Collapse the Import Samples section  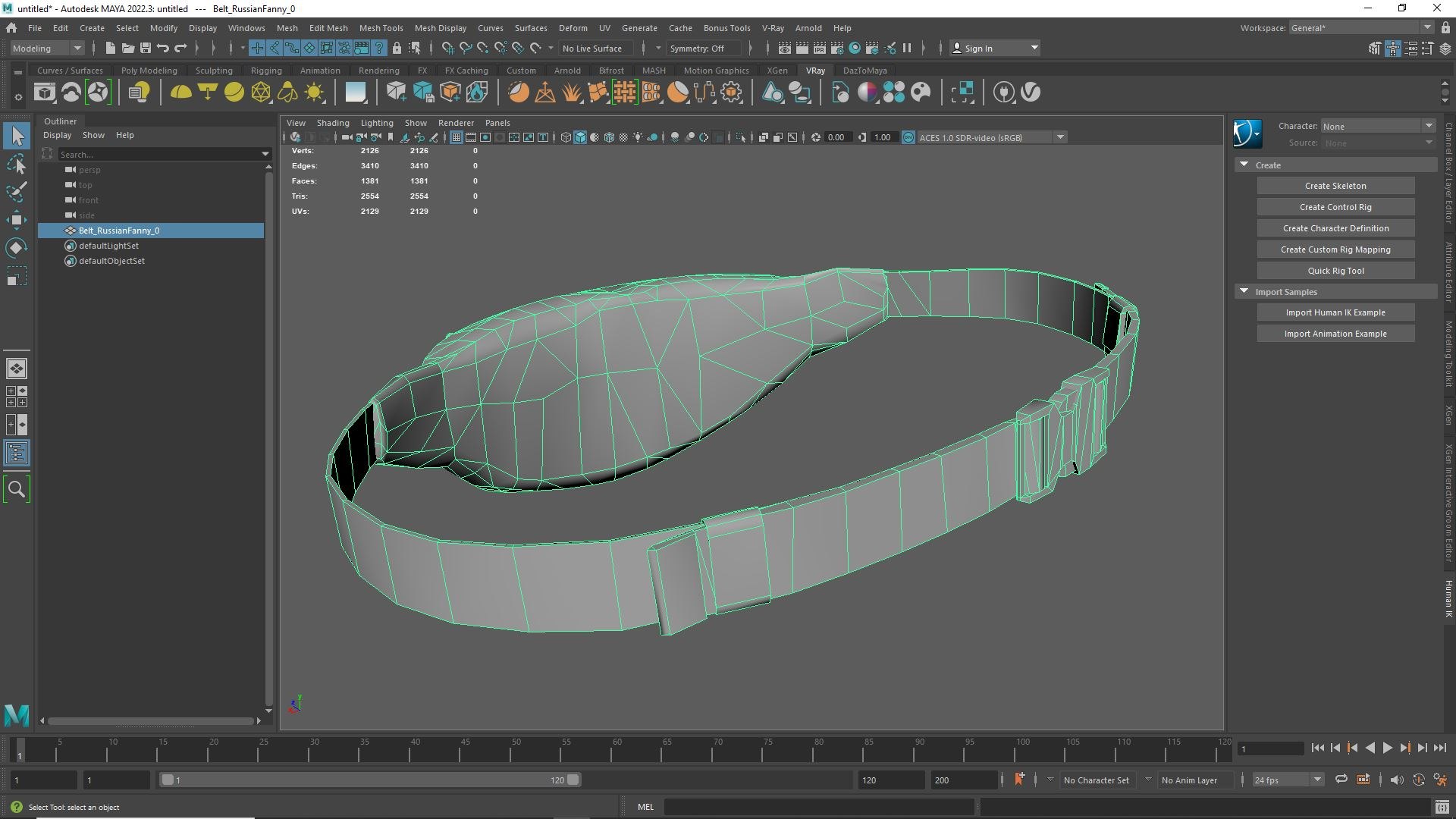point(1244,291)
